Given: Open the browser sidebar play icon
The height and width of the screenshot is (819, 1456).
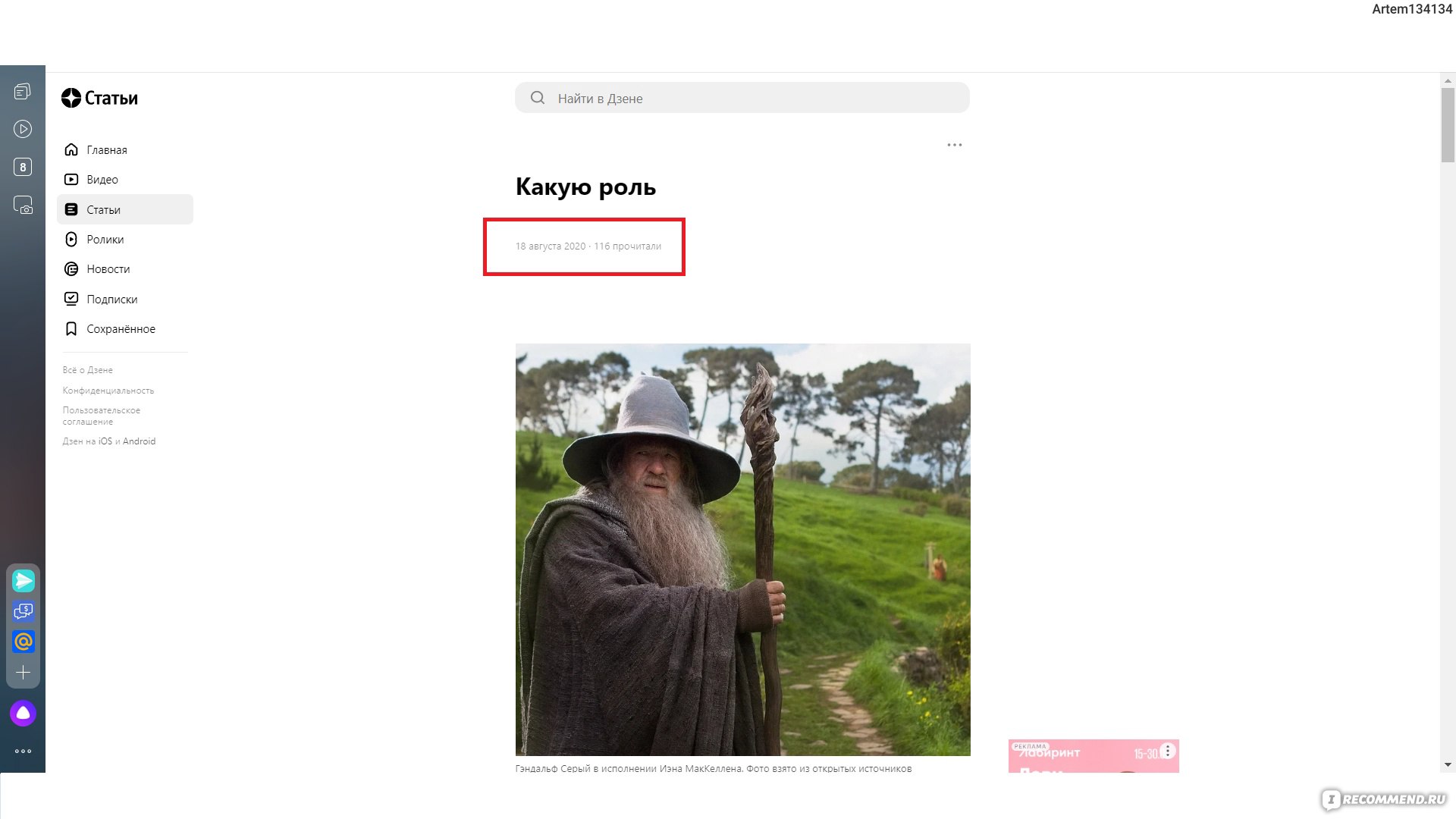Looking at the screenshot, I should click(23, 129).
